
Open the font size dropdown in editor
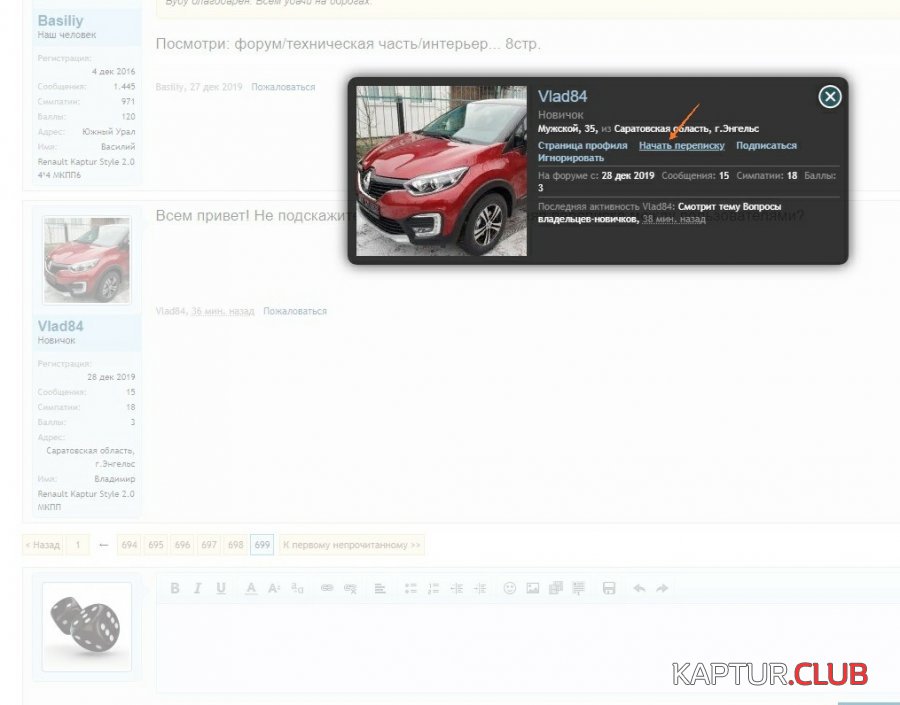point(274,589)
